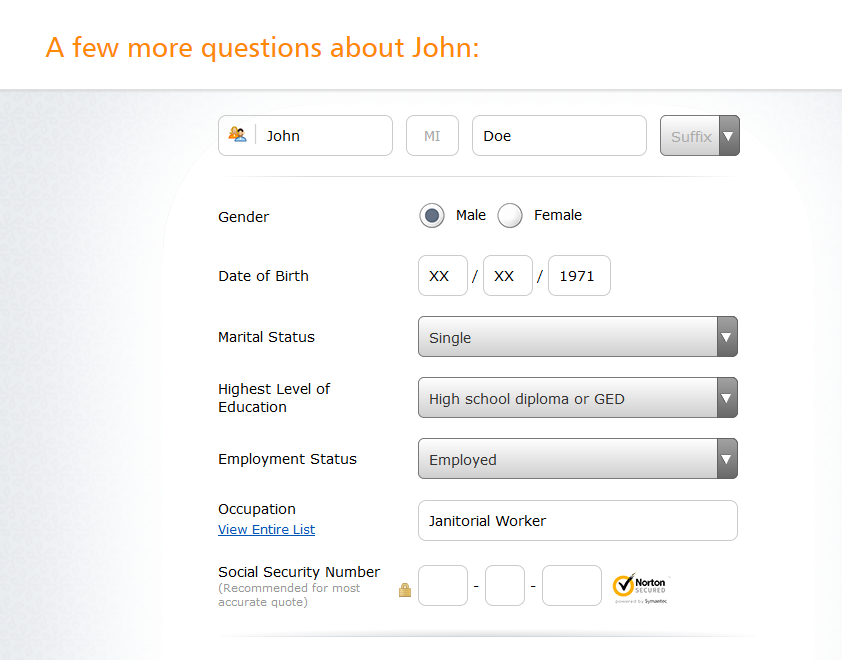Click the padlock icon next to Social Security Number
842x660 pixels.
tap(405, 590)
